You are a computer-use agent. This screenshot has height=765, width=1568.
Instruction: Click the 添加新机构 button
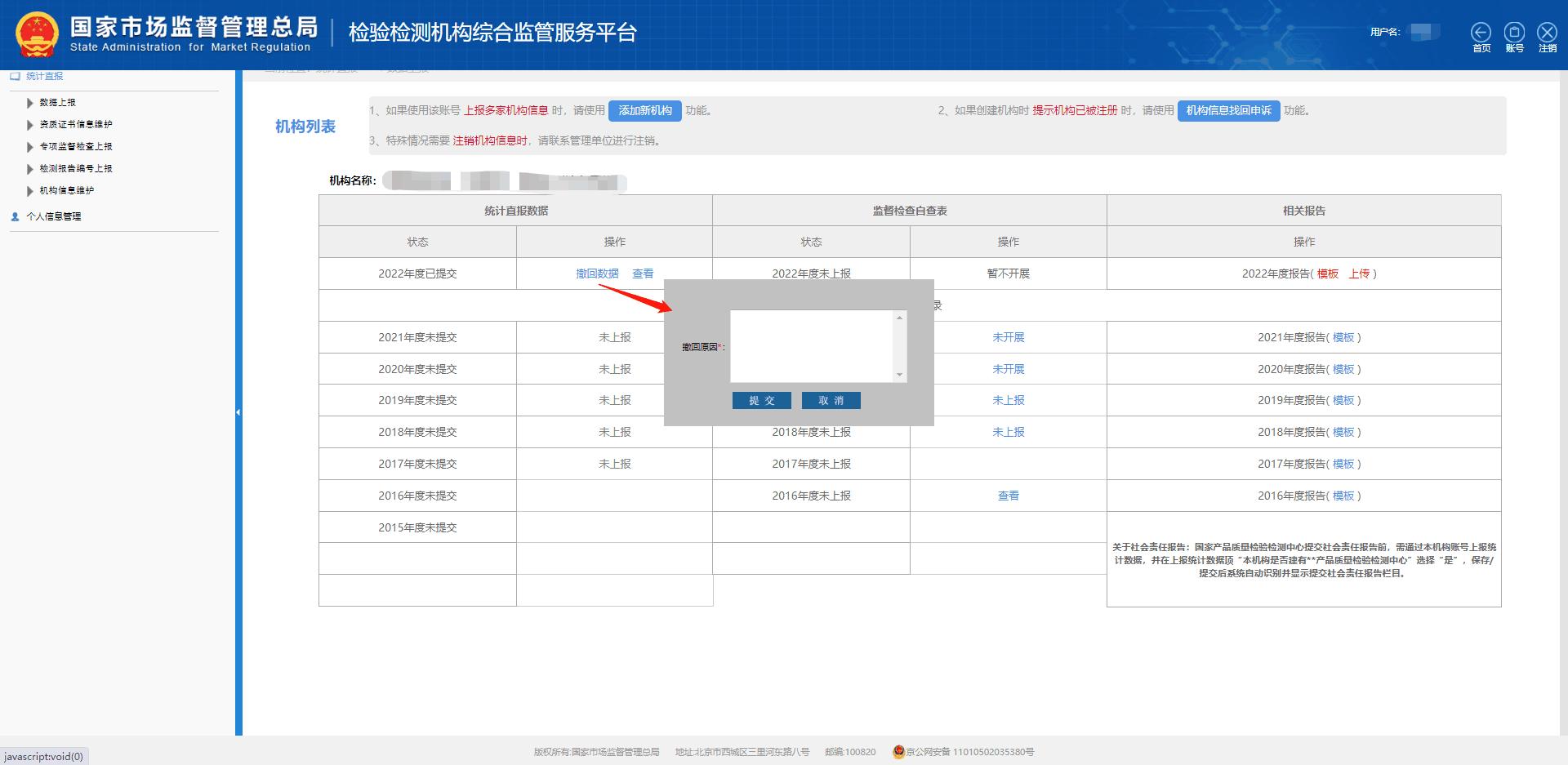(644, 110)
